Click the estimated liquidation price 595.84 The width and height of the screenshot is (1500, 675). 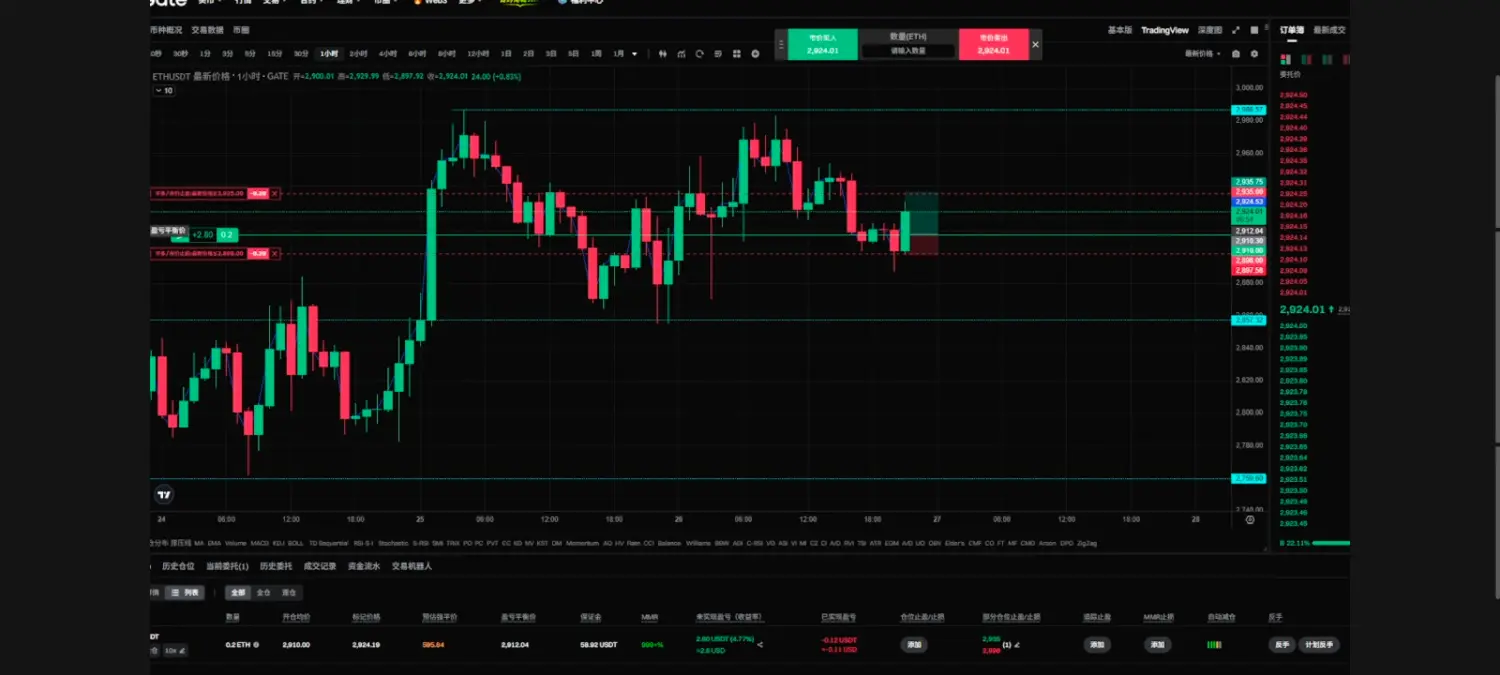433,645
